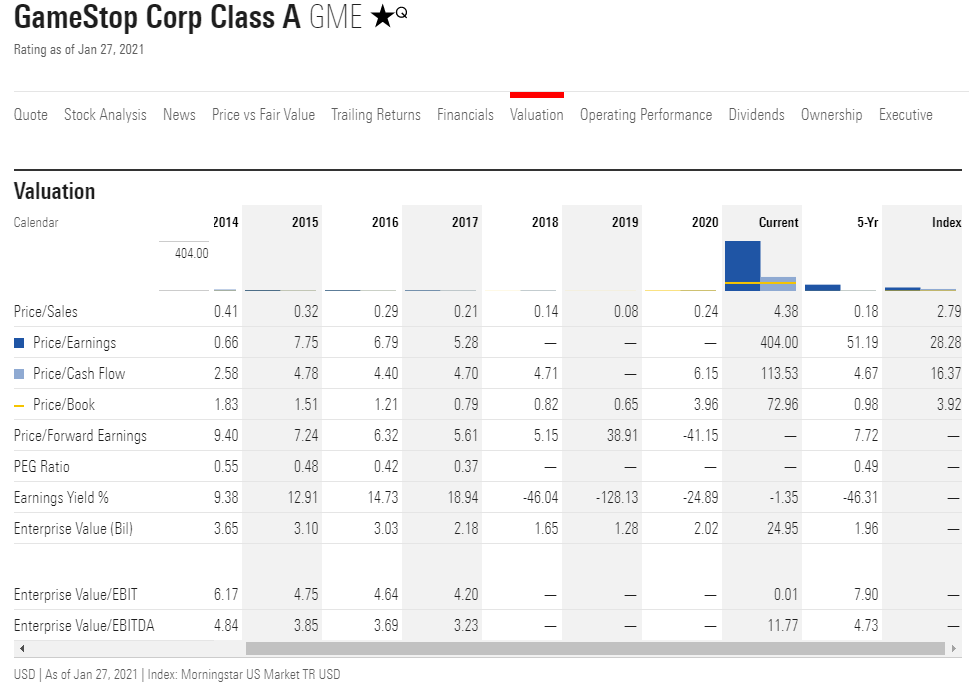
Task: Click the blue Price/Earnings legend square
Action: point(19,343)
